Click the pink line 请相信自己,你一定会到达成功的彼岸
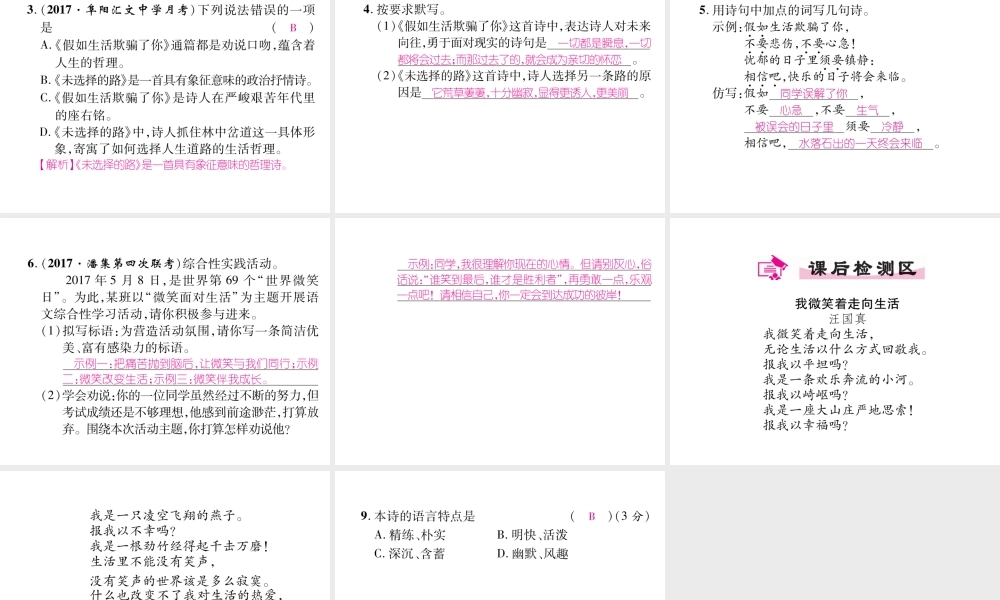The image size is (1000, 600). [530, 295]
